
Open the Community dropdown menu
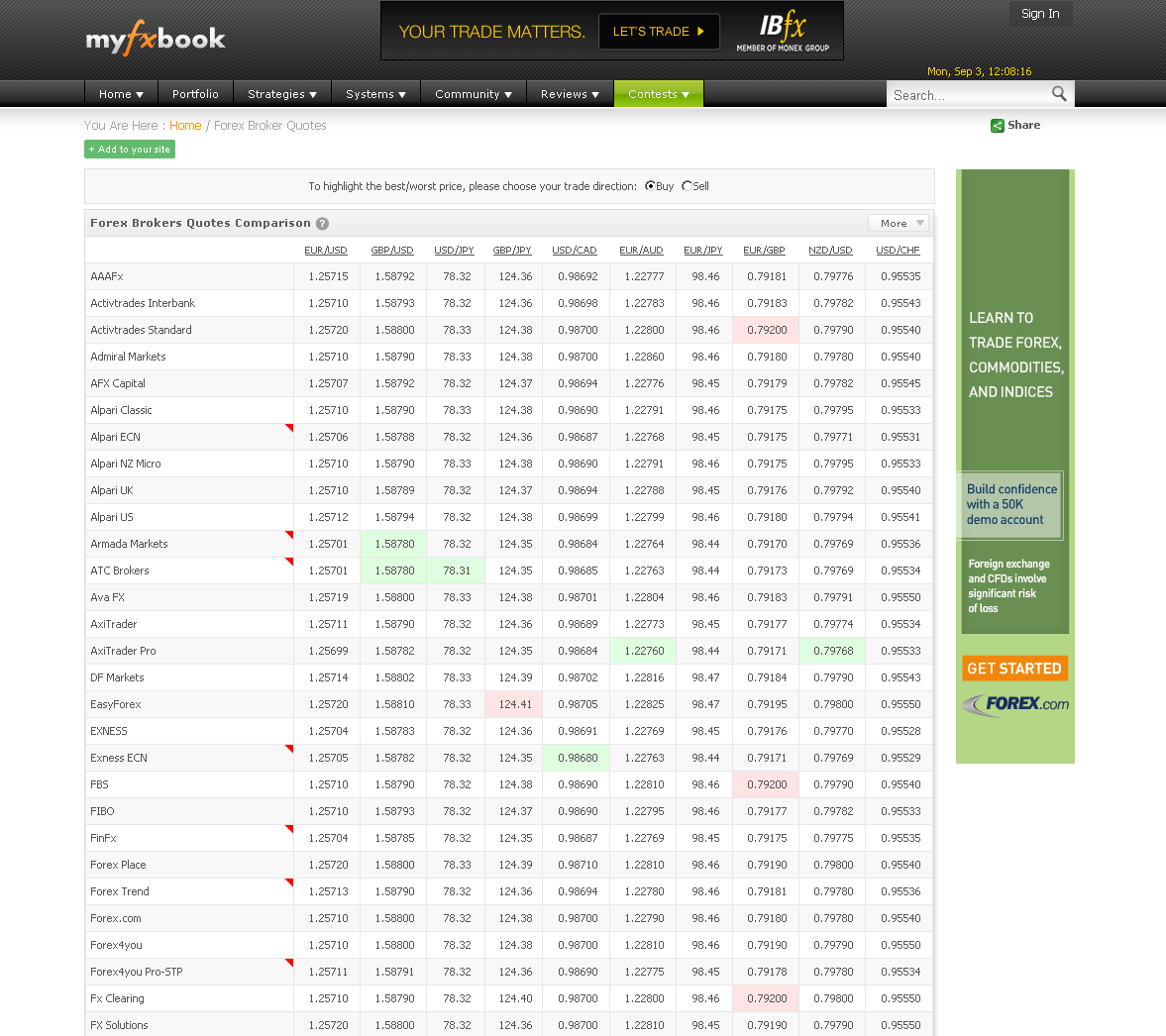473,94
